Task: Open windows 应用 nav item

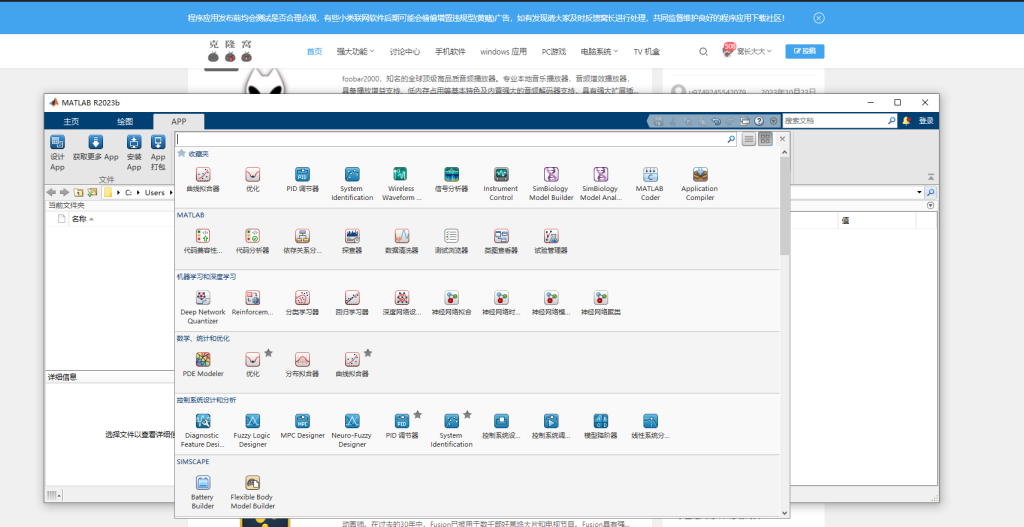Action: pyautogui.click(x=504, y=52)
